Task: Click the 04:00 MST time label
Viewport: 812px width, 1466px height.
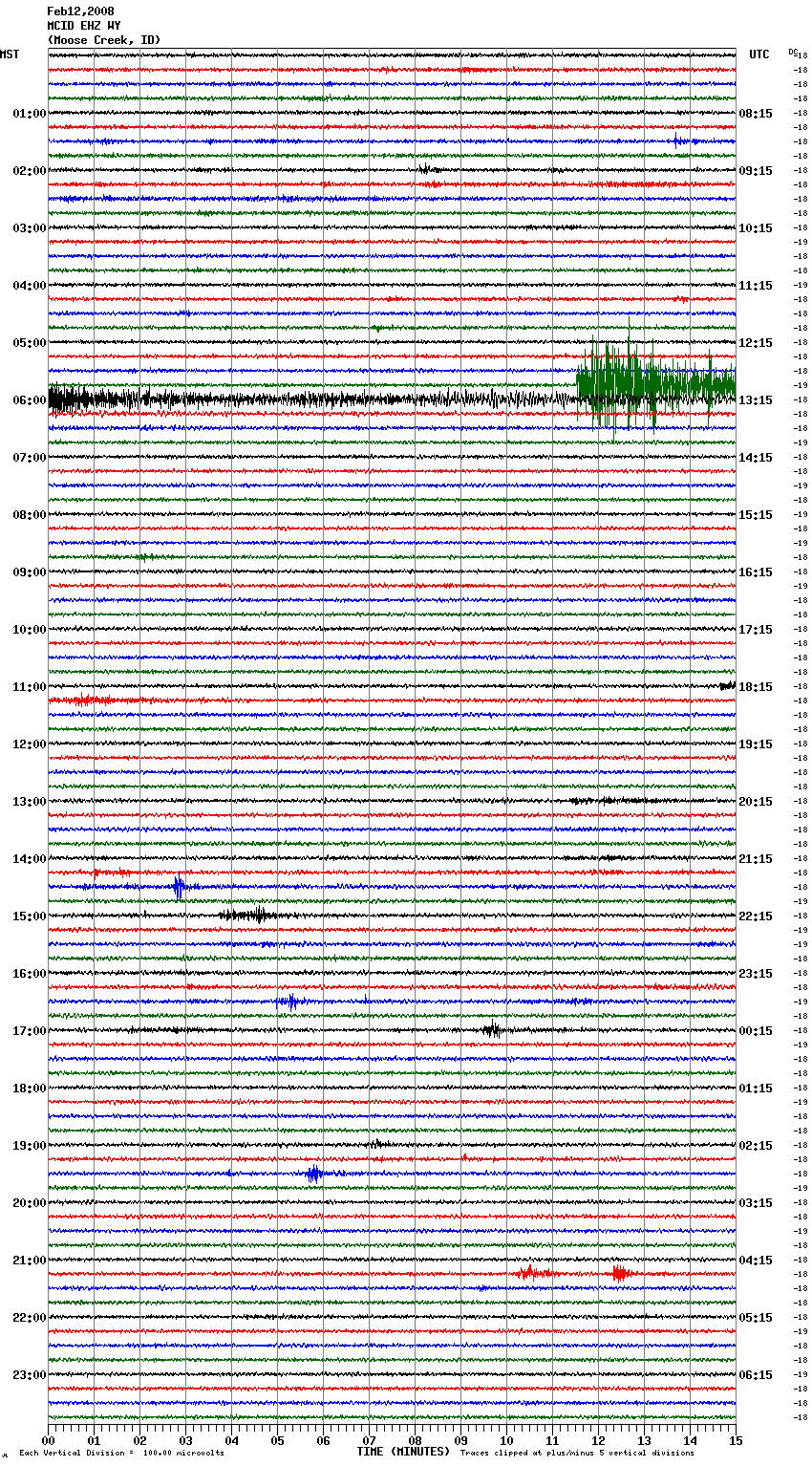Action: pos(30,286)
